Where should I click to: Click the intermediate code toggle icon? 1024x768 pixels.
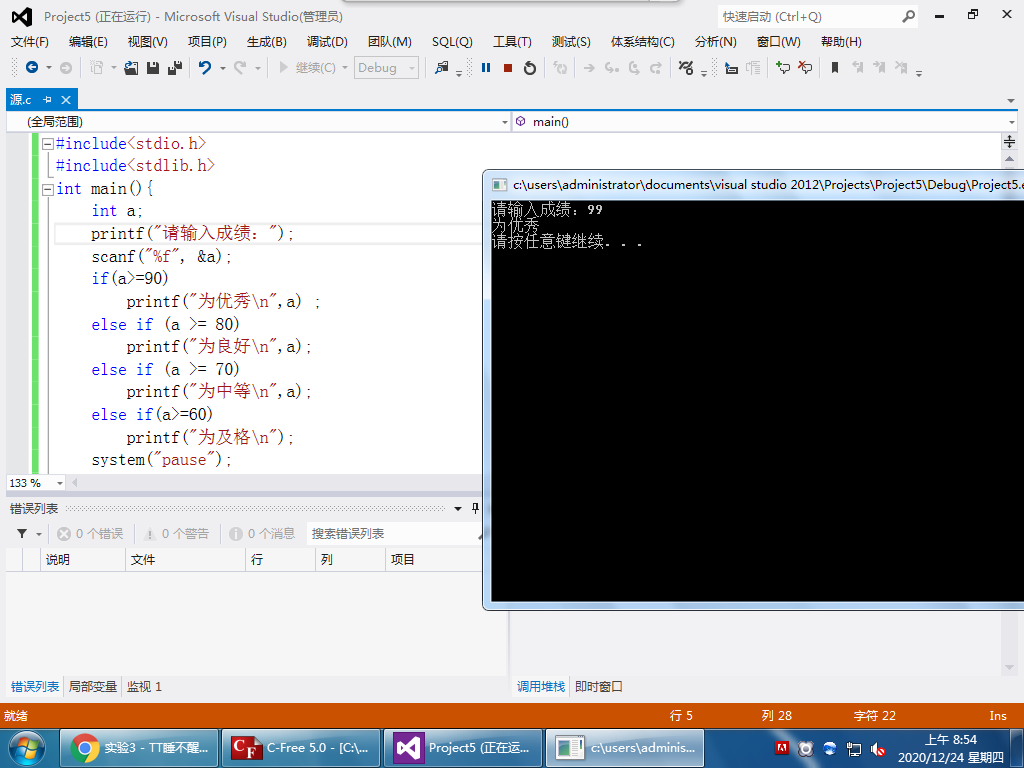[x=686, y=67]
